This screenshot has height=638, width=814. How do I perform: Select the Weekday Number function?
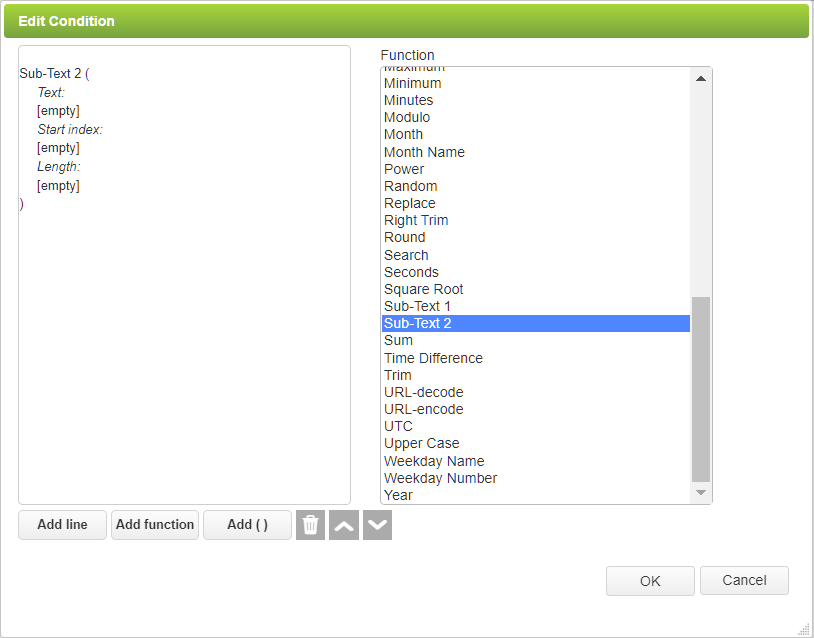pyautogui.click(x=536, y=478)
